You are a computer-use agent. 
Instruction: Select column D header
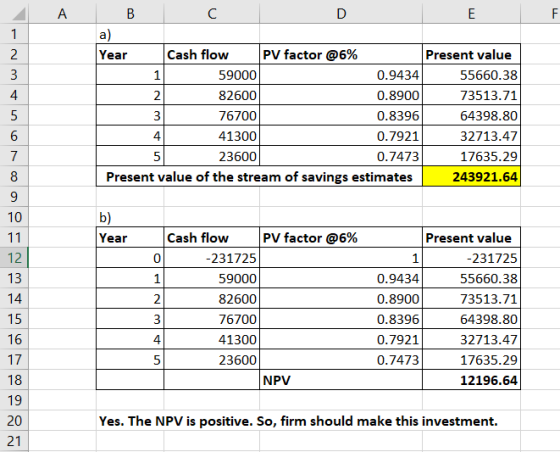pos(341,14)
